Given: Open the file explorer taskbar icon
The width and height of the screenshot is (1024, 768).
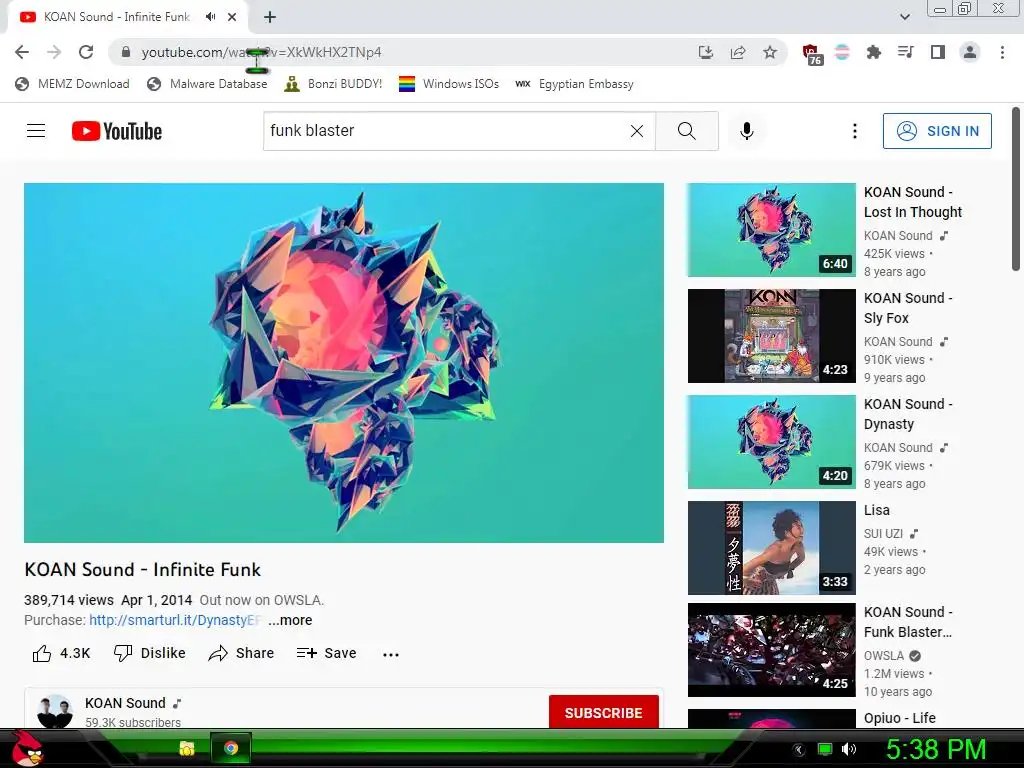Looking at the screenshot, I should click(187, 748).
